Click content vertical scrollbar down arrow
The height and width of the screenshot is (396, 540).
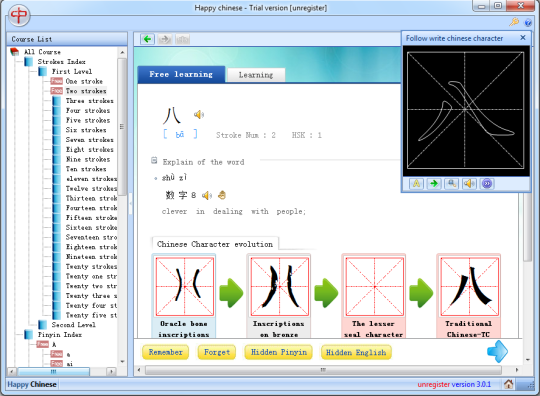coord(528,360)
